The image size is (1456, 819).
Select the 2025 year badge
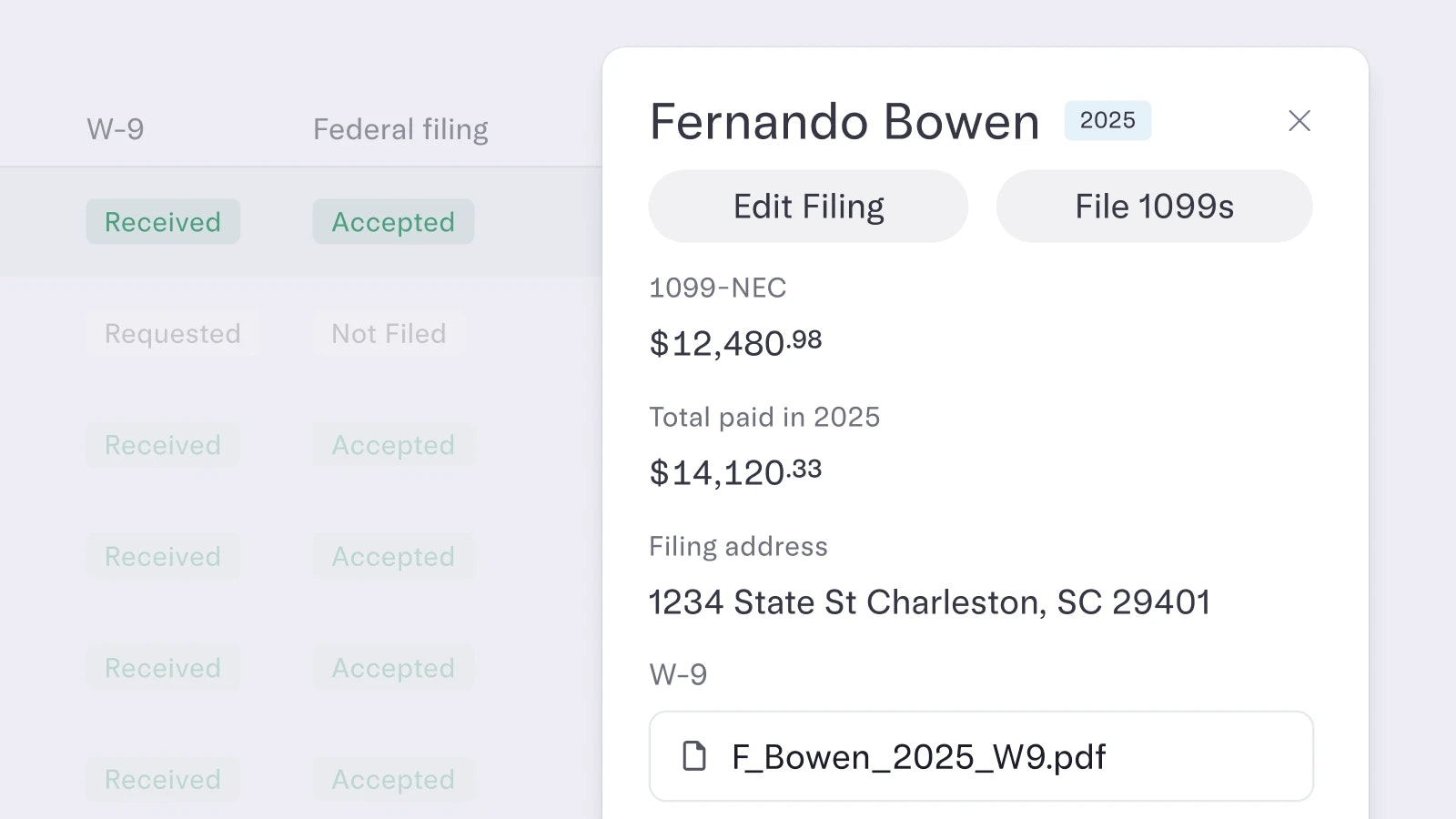[x=1107, y=120]
